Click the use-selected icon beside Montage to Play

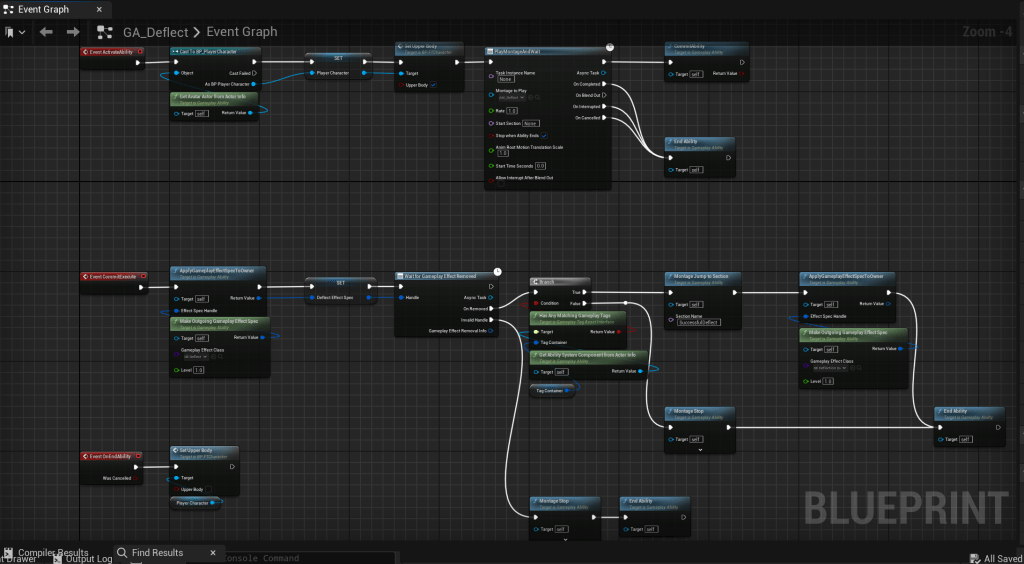[532, 98]
